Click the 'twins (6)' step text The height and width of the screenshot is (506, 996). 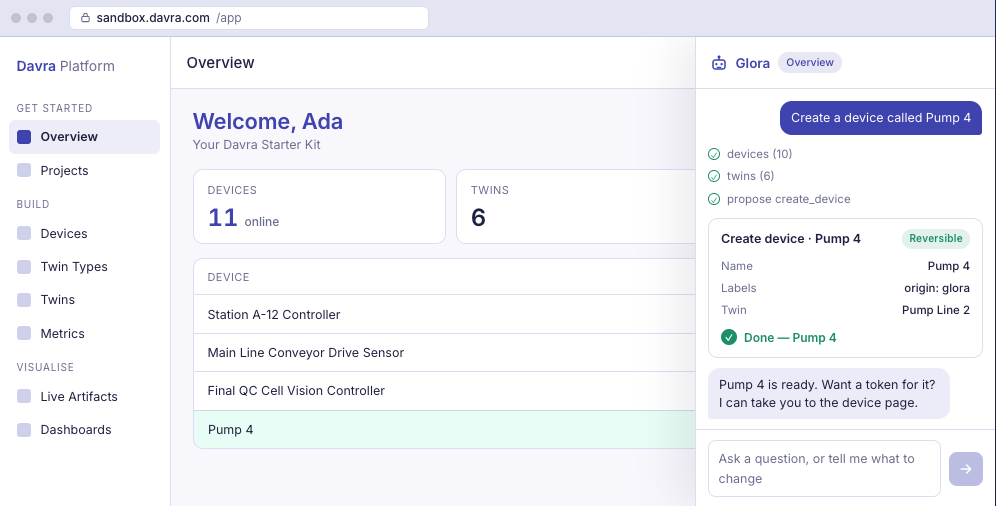(750, 176)
